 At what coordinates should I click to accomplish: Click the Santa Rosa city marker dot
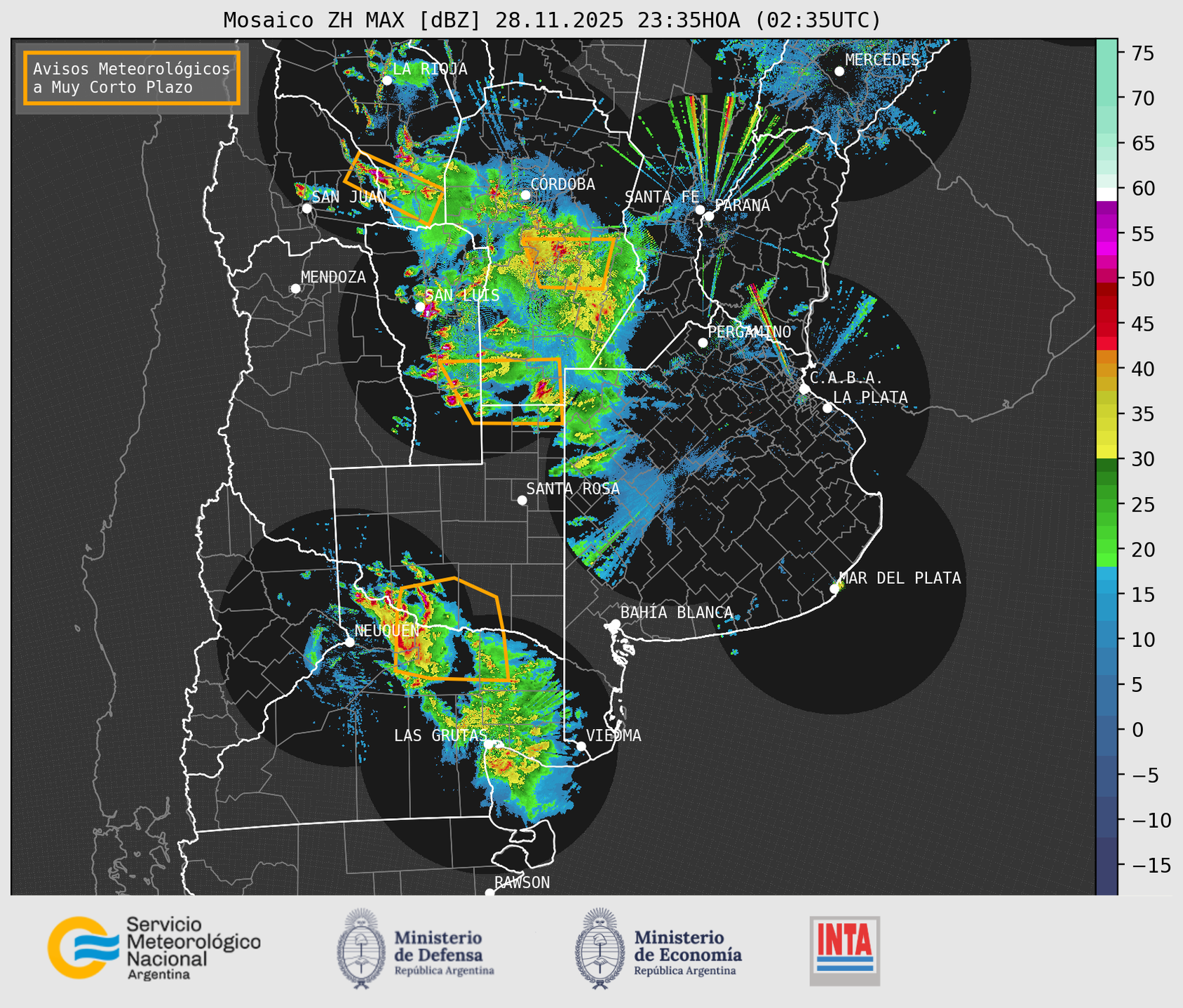click(x=522, y=500)
